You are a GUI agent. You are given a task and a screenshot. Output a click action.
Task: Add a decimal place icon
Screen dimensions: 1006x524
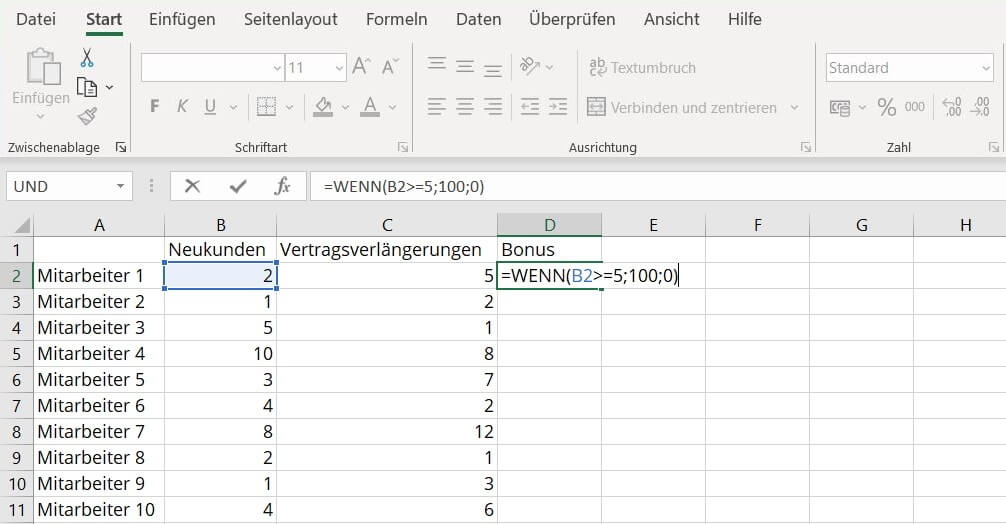coord(952,107)
